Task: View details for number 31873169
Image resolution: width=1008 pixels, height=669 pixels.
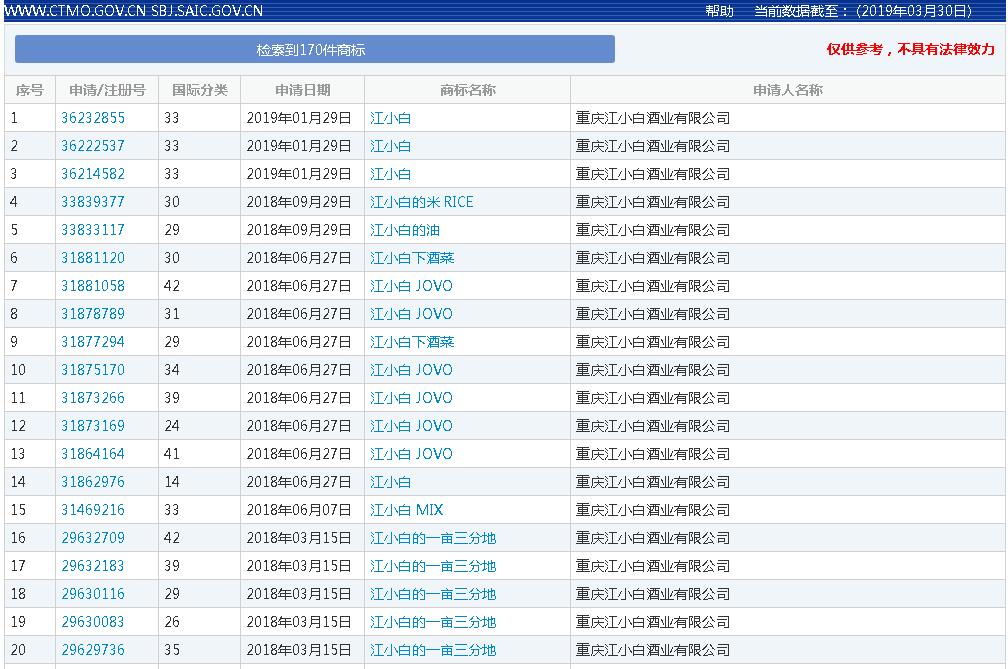Action: [x=93, y=426]
